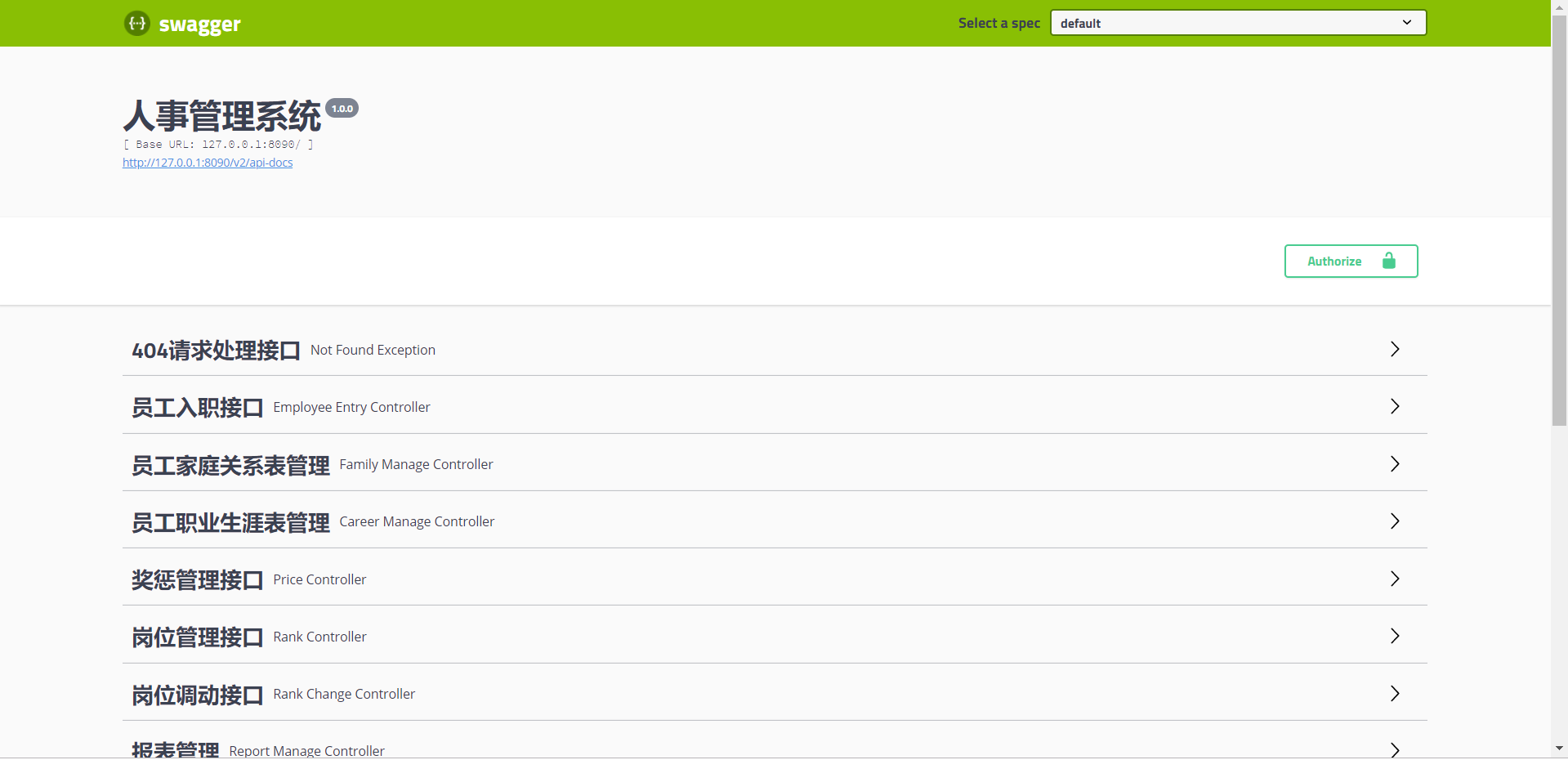
Task: Click the Rank Change Controller description
Action: (x=344, y=694)
